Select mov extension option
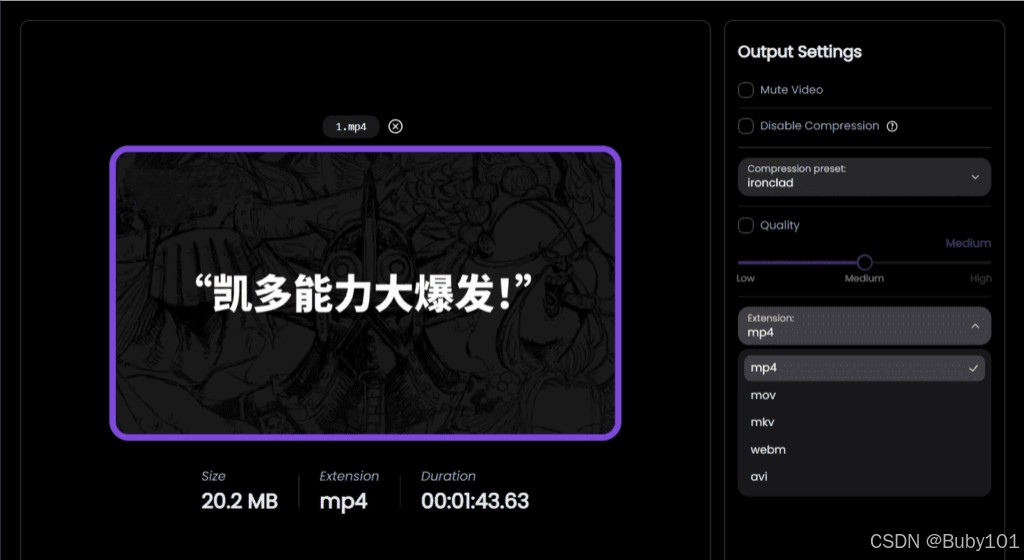 pyautogui.click(x=864, y=395)
